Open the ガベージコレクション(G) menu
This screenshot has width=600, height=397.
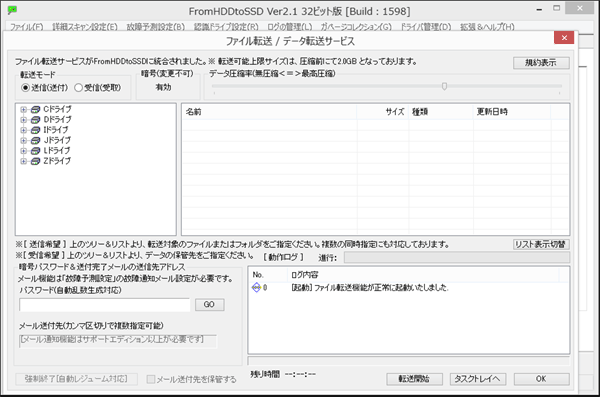(356, 27)
